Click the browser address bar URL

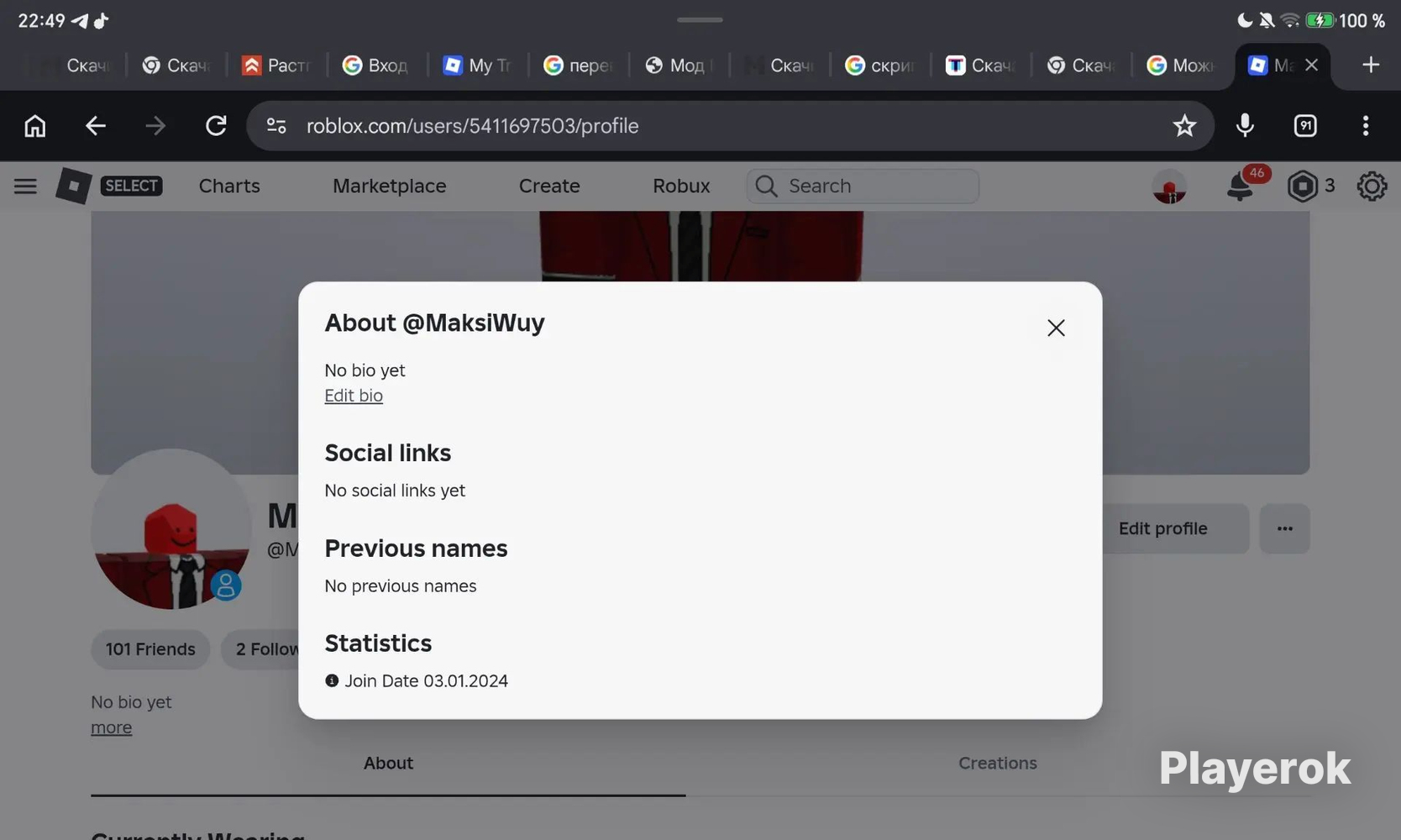pyautogui.click(x=472, y=126)
